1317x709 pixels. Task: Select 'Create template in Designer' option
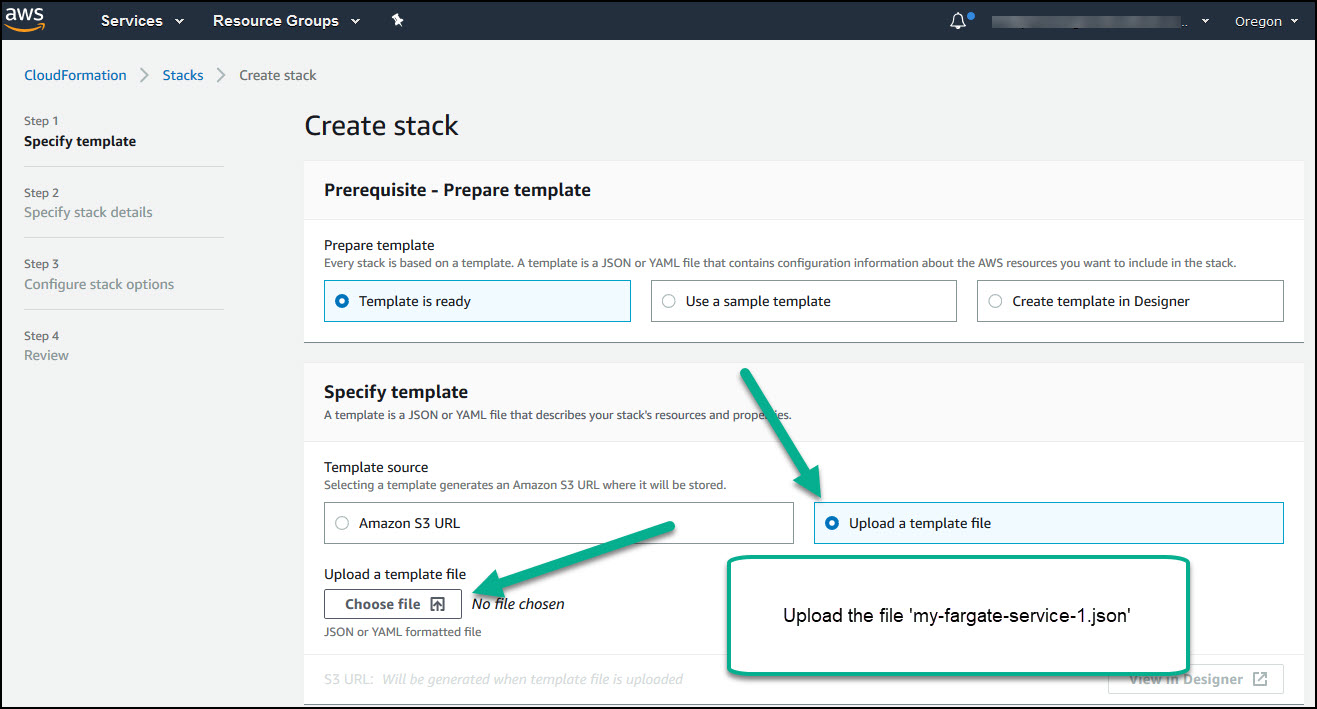point(1130,301)
